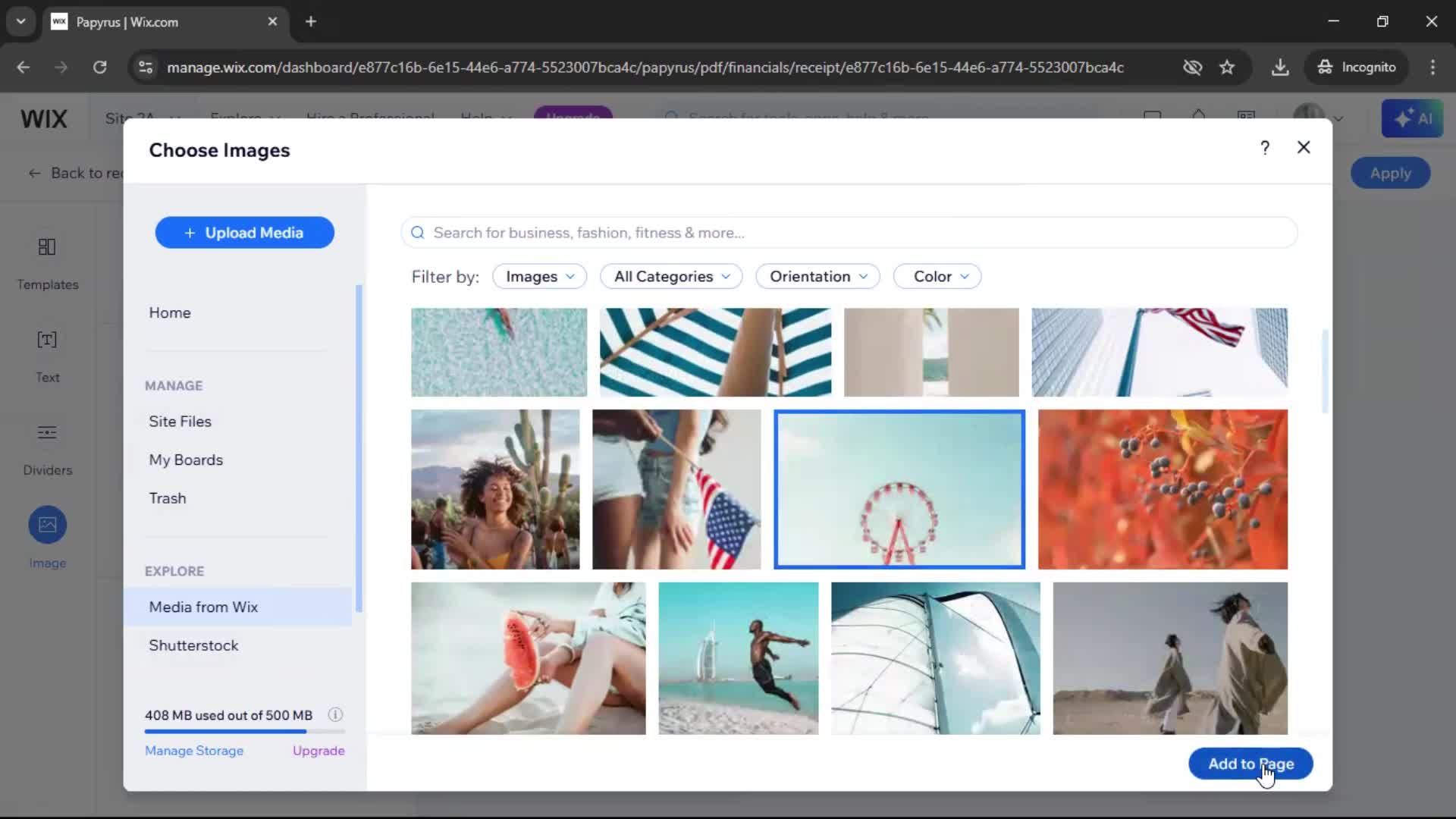
Task: Open the tab search dropdown arrow
Action: (x=21, y=22)
